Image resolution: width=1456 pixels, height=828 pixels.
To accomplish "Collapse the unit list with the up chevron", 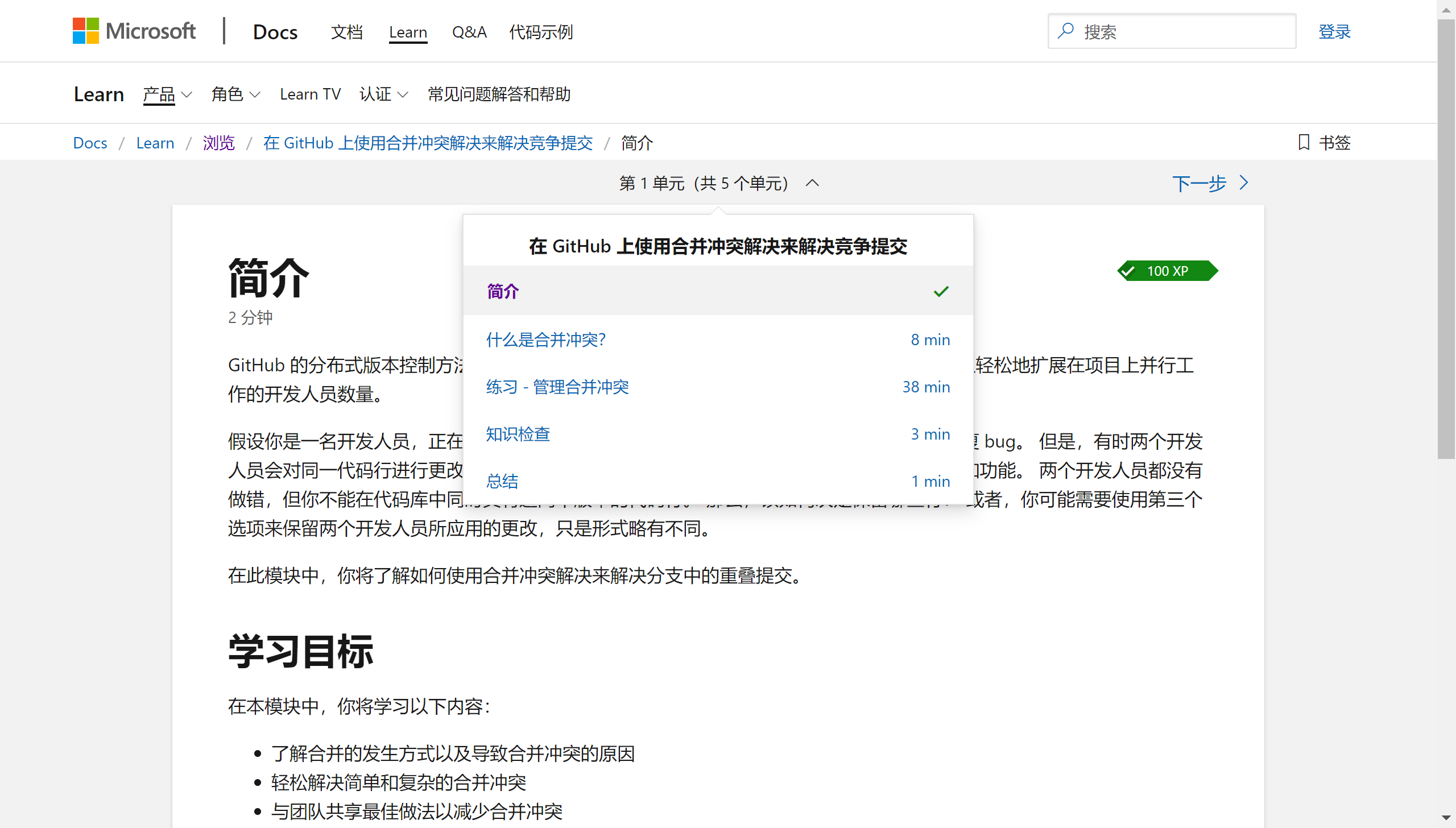I will [x=812, y=183].
